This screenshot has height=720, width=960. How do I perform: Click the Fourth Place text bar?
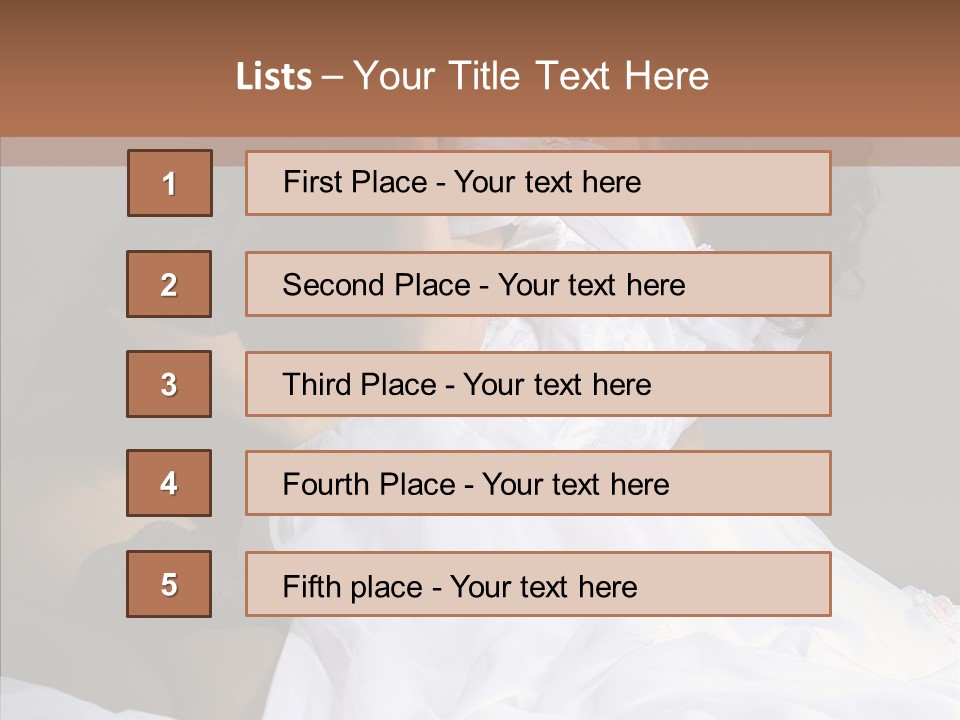pyautogui.click(x=538, y=483)
